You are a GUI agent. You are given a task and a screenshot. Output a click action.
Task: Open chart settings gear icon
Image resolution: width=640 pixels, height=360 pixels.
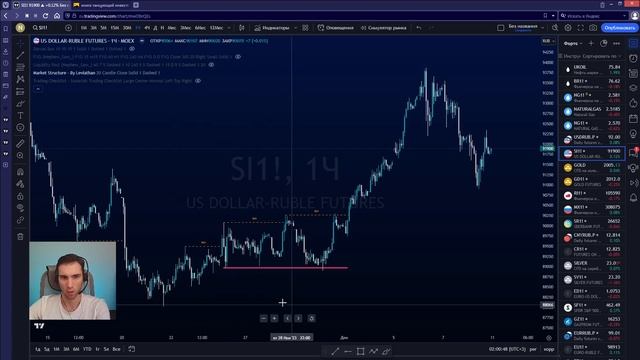point(568,28)
